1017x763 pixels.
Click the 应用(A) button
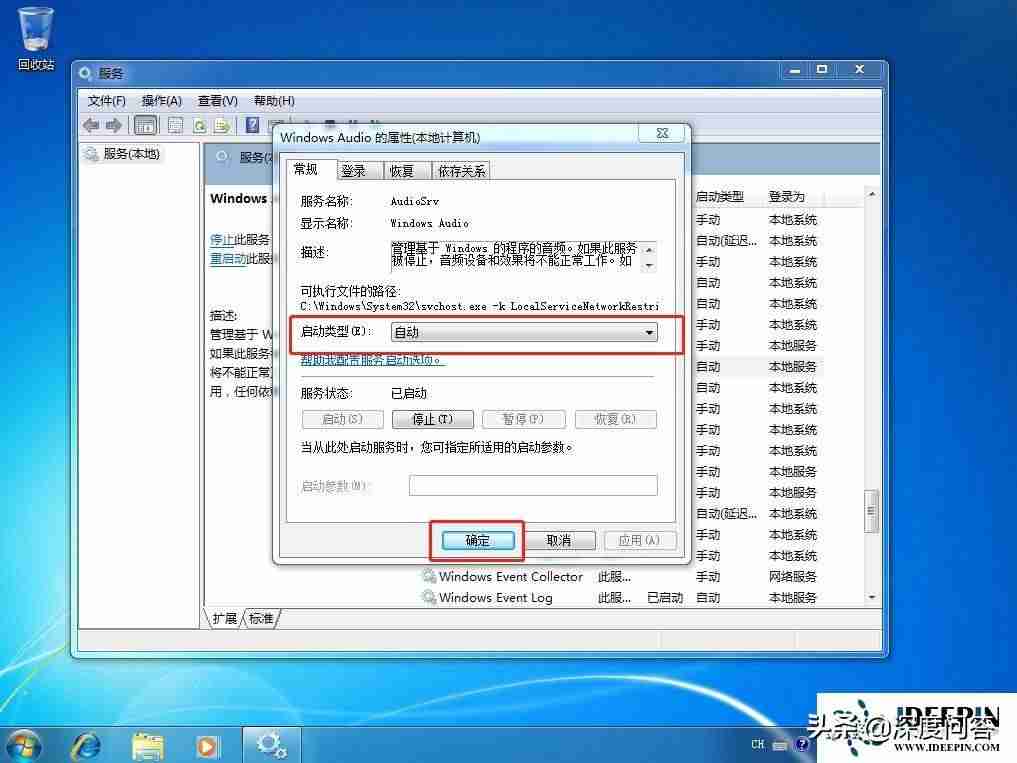pyautogui.click(x=640, y=540)
